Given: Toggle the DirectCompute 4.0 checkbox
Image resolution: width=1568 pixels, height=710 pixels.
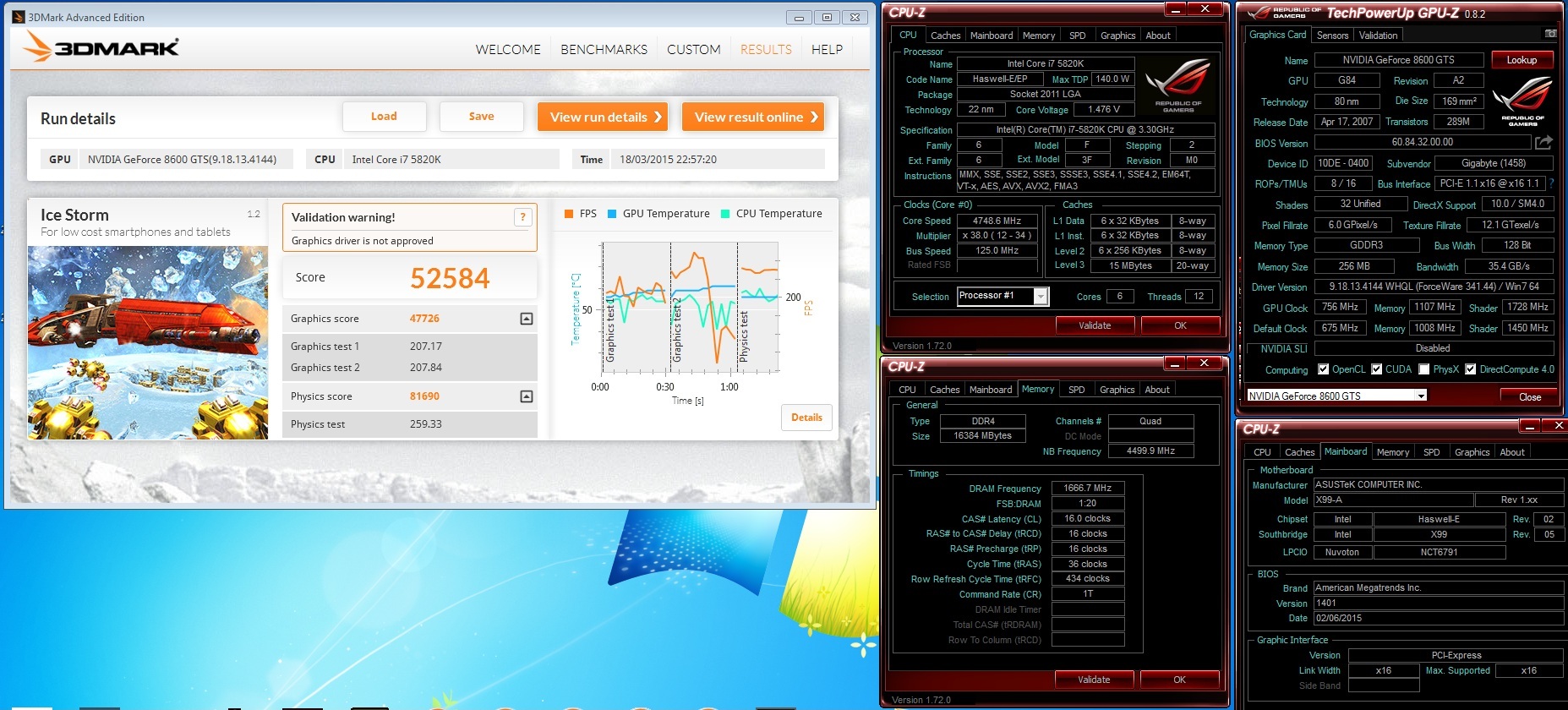Looking at the screenshot, I should (x=1470, y=369).
